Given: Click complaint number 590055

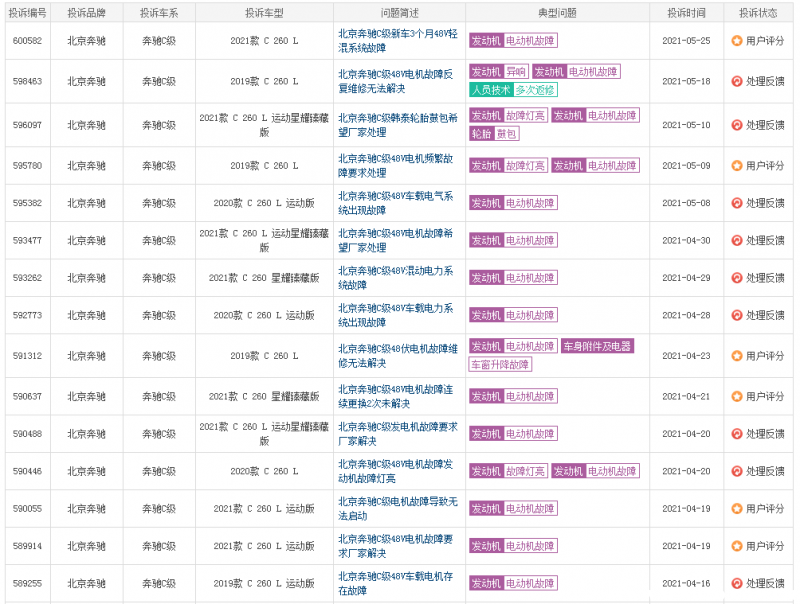Looking at the screenshot, I should coord(27,508).
